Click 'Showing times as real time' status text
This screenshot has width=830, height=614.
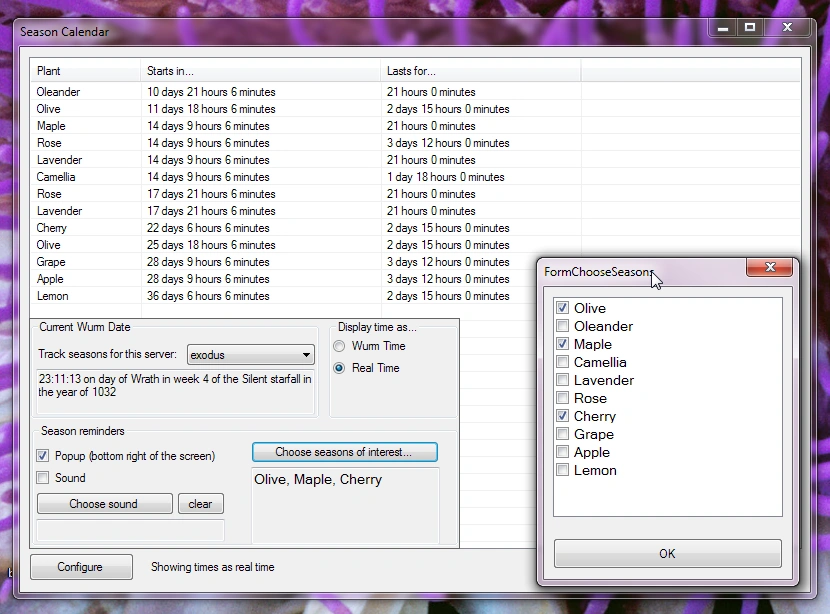[212, 567]
